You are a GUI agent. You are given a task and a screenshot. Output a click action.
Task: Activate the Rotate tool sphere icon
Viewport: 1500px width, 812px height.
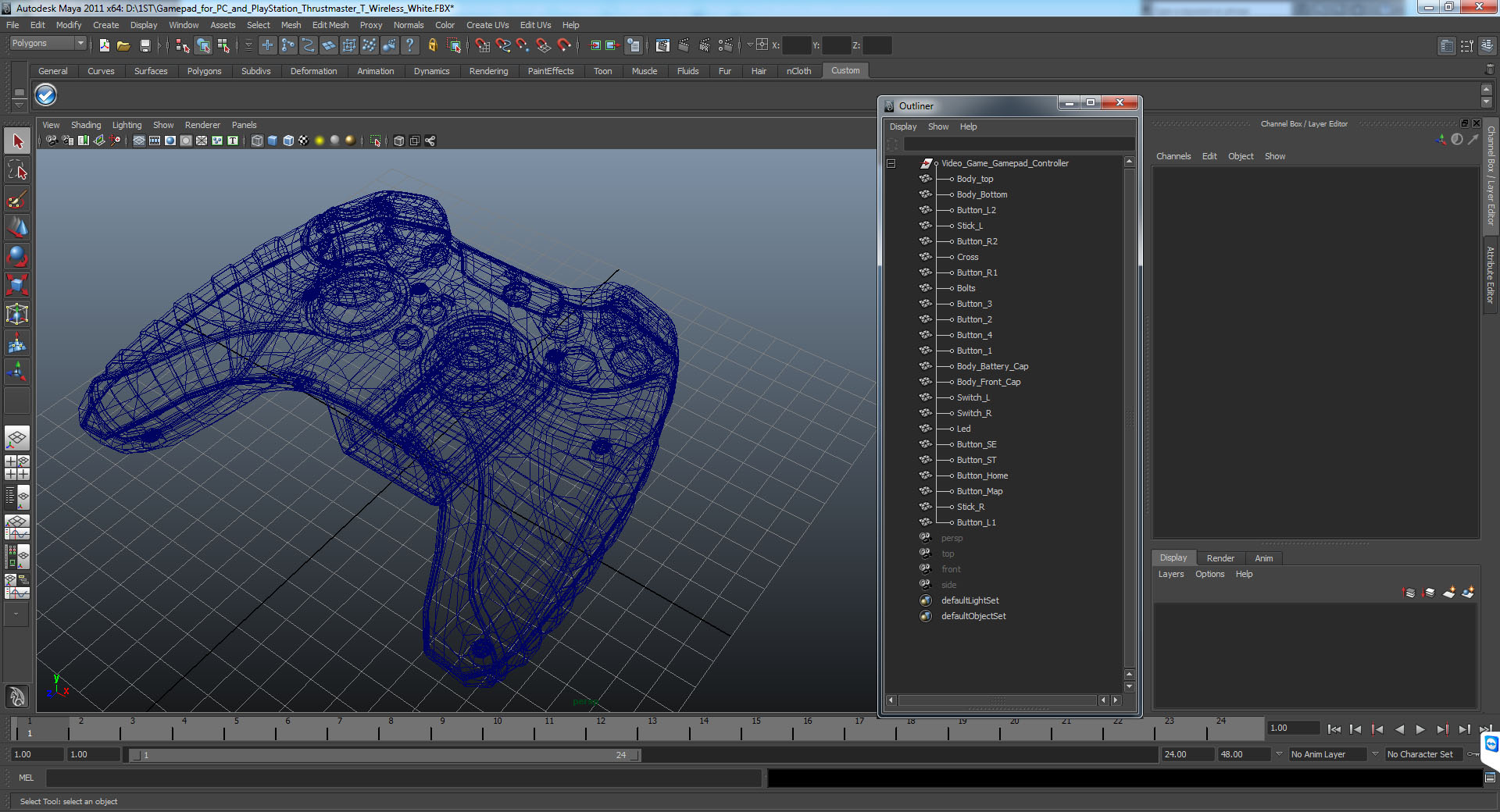(x=17, y=256)
